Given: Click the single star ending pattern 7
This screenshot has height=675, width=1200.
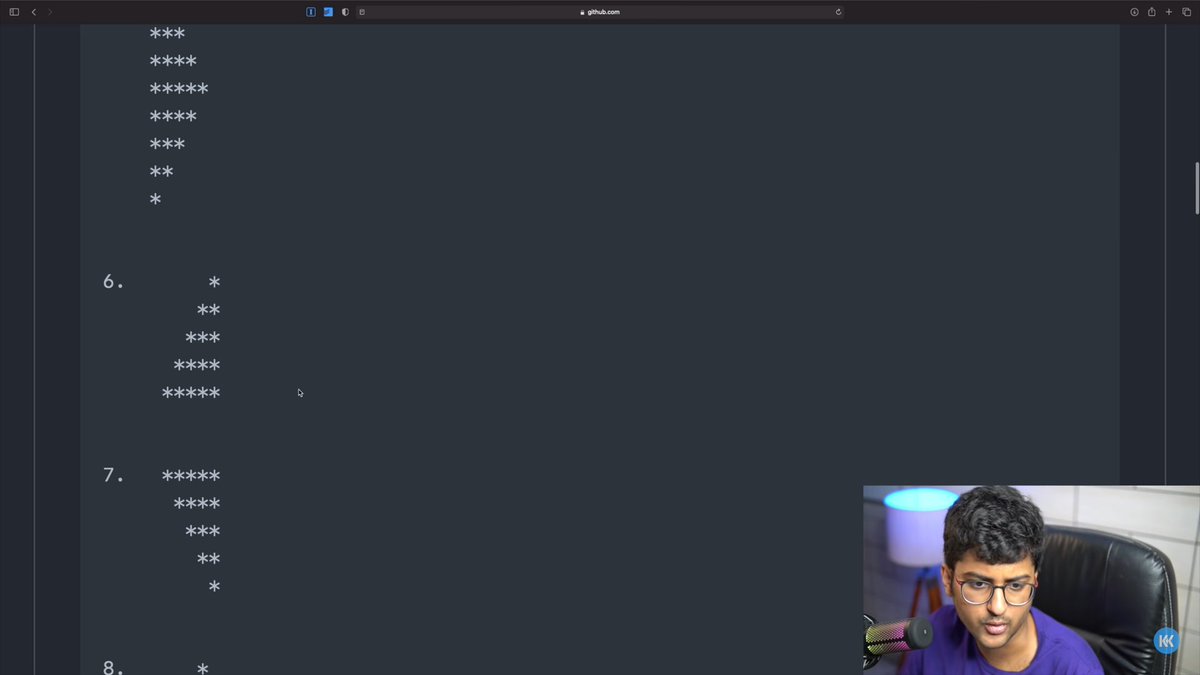Looking at the screenshot, I should (214, 587).
